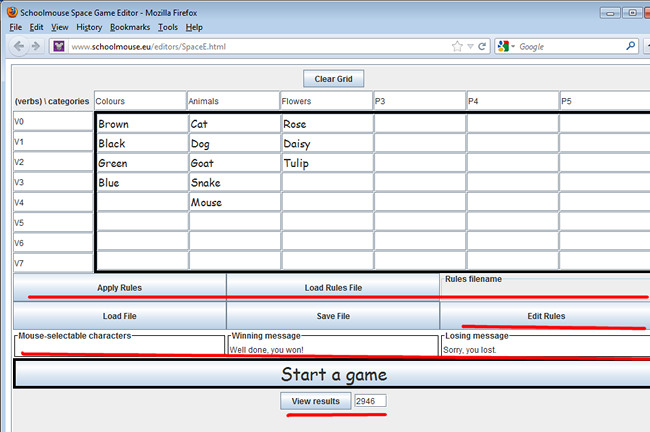This screenshot has width=650, height=432.
Task: Click the magnifier search icon
Action: click(x=630, y=46)
